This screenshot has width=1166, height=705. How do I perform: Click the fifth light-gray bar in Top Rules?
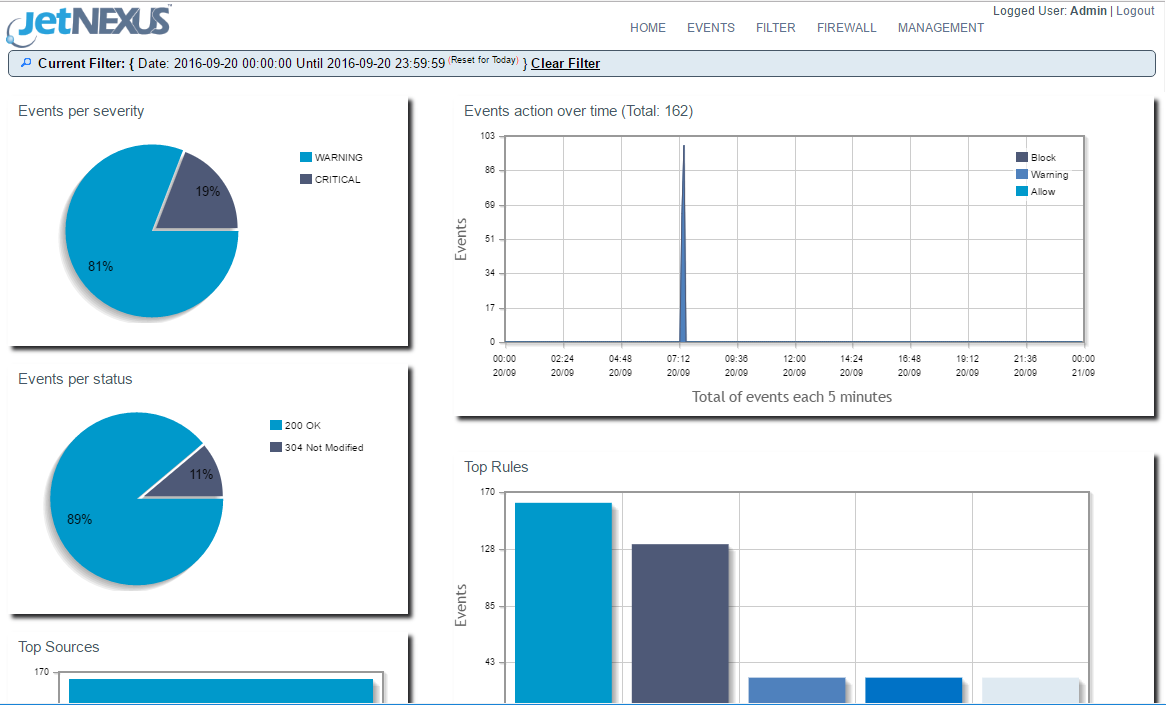click(1030, 690)
